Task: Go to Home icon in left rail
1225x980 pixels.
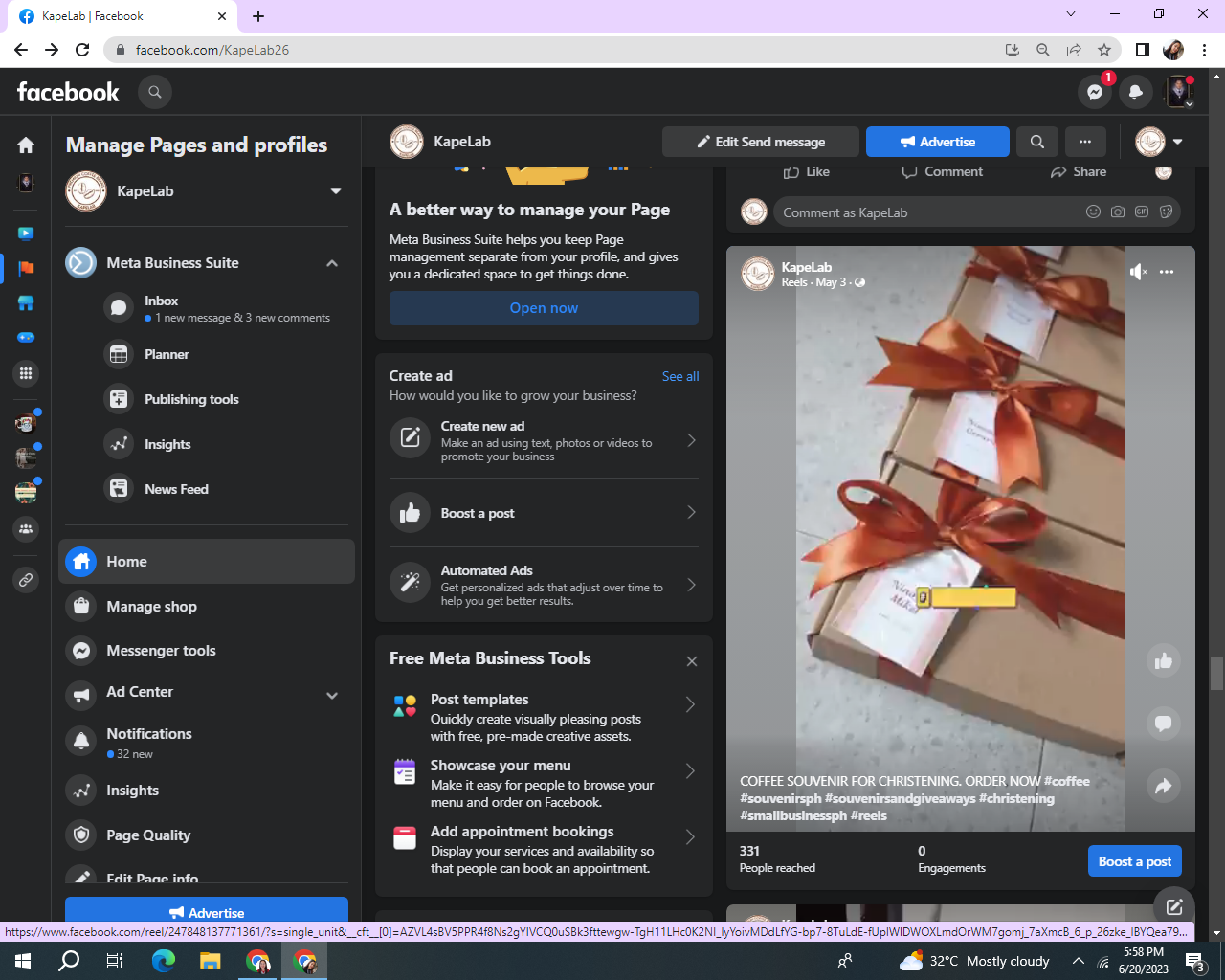Action: tap(26, 145)
